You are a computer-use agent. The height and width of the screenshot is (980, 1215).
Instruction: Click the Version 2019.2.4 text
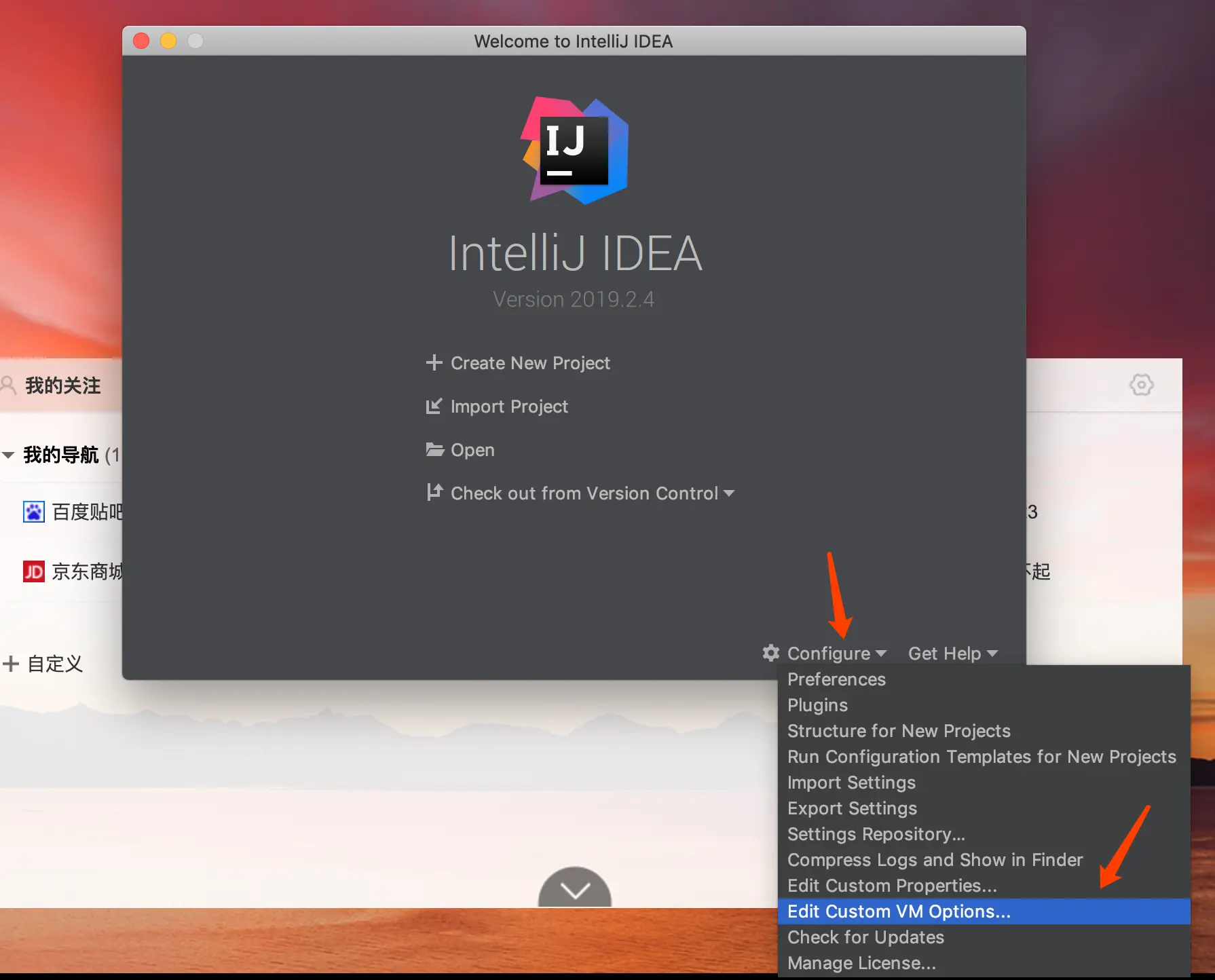click(574, 299)
